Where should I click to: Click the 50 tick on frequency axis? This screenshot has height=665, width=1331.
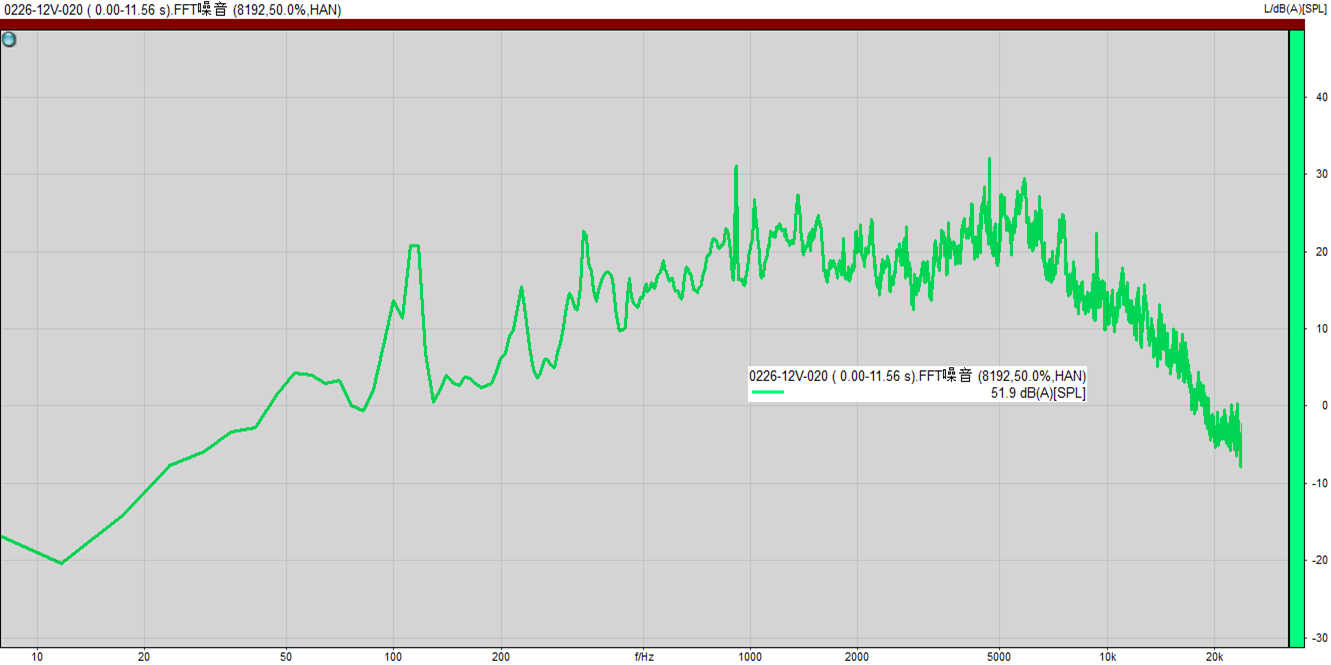(286, 657)
